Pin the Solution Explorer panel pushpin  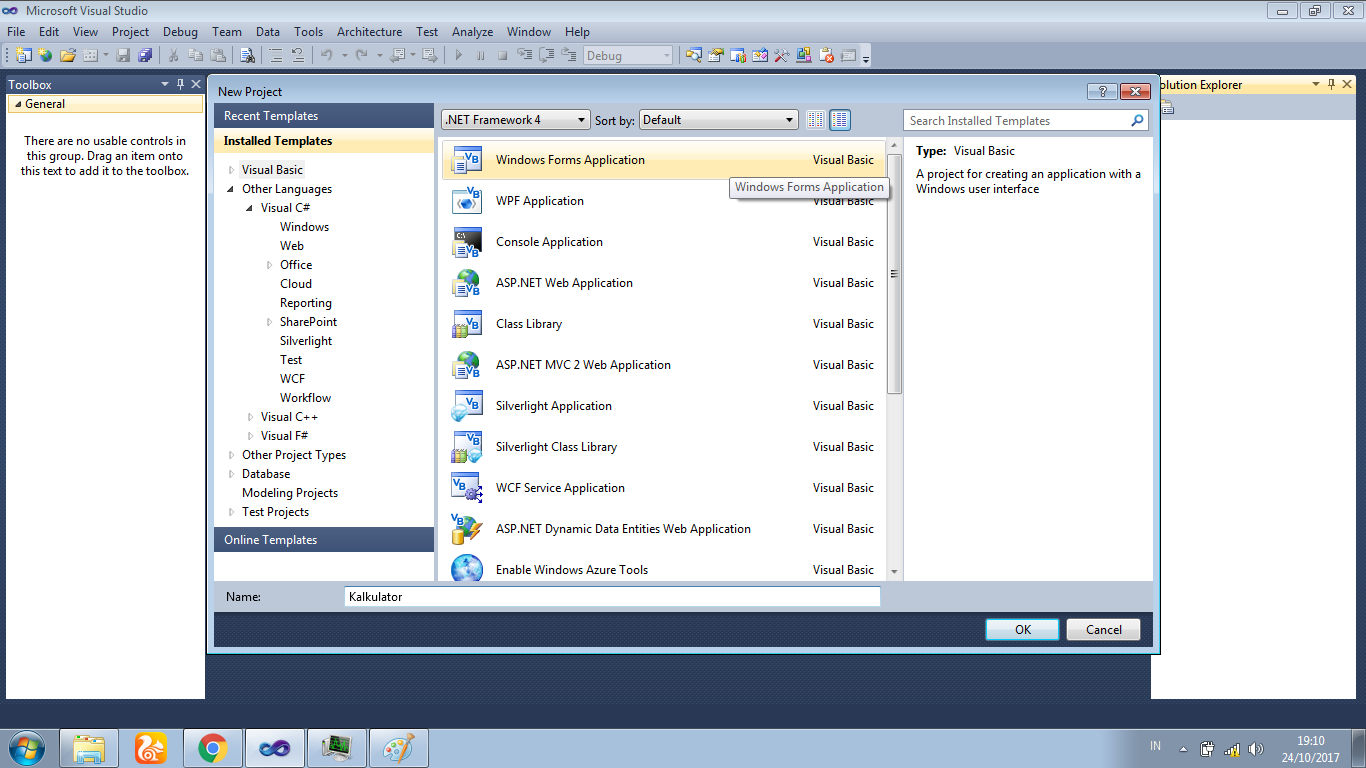pyautogui.click(x=1331, y=85)
